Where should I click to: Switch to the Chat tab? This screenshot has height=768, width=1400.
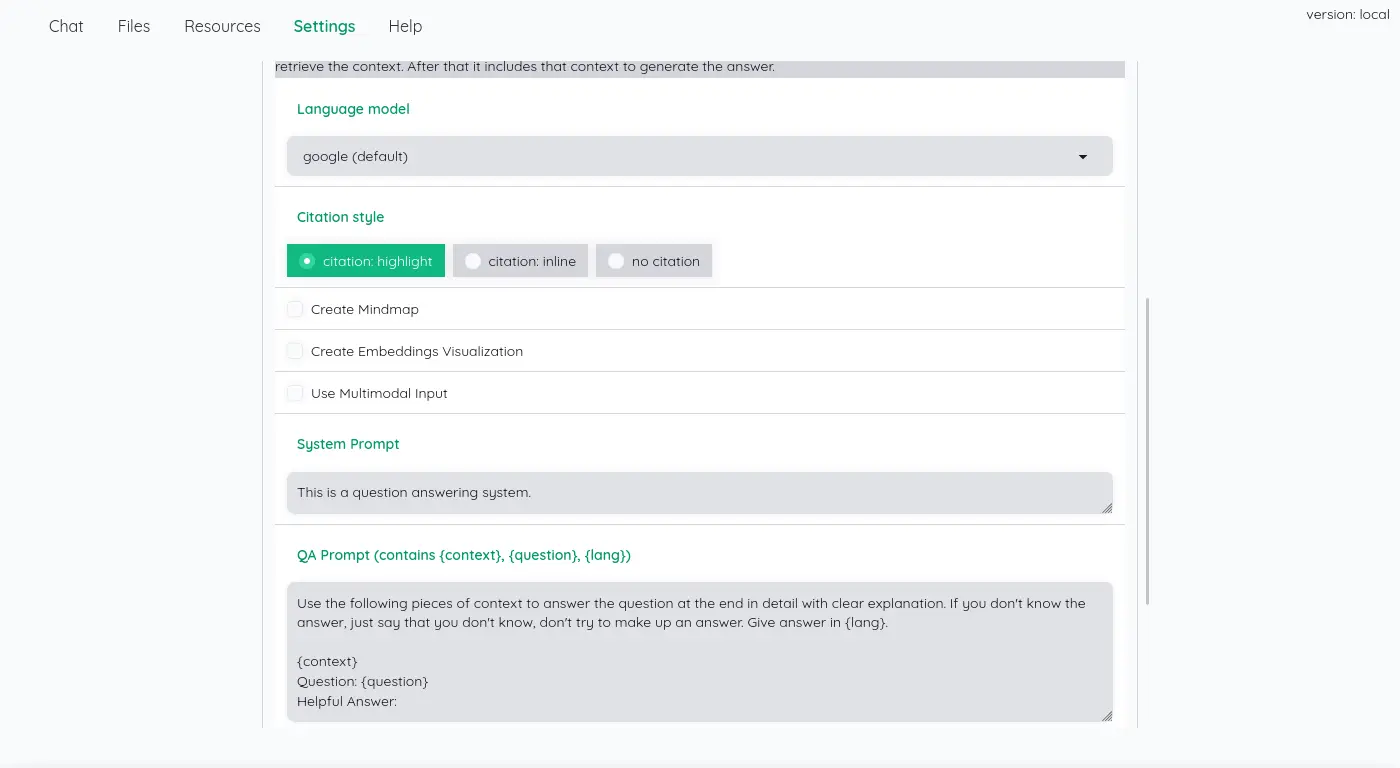click(66, 27)
